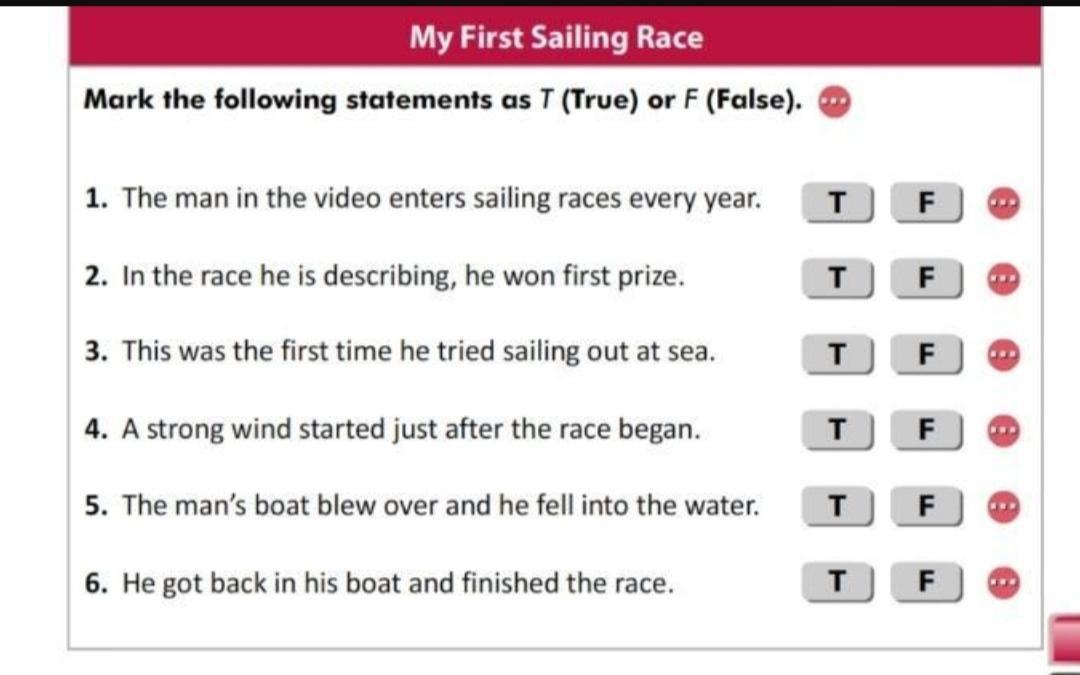Open the hint icon for statement 1
This screenshot has width=1080, height=675.
point(1002,201)
